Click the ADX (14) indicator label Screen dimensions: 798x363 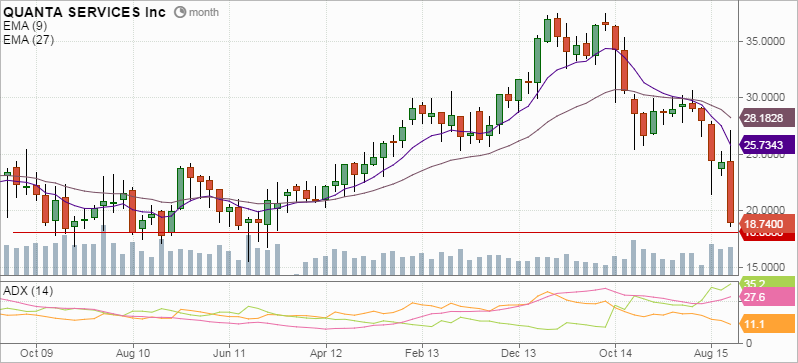coord(27,292)
